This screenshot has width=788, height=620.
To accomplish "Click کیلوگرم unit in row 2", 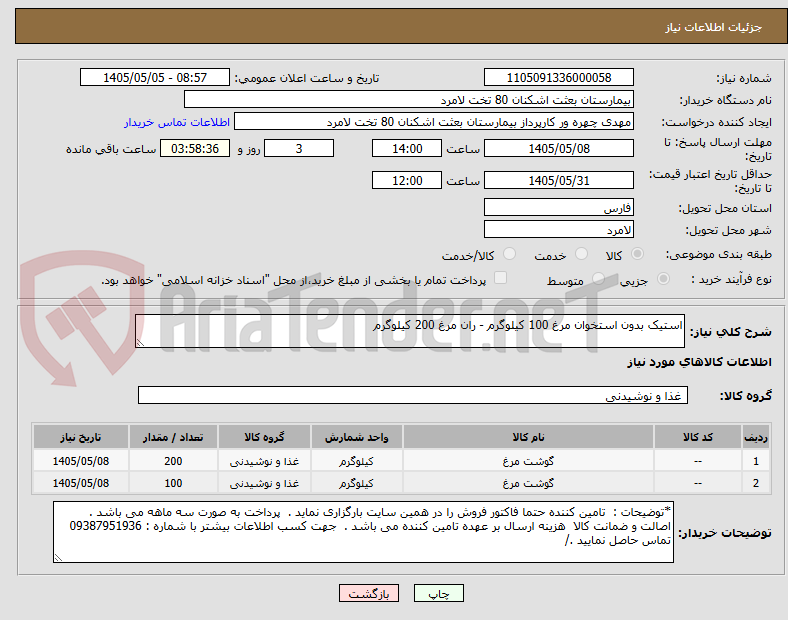I will [x=356, y=483].
